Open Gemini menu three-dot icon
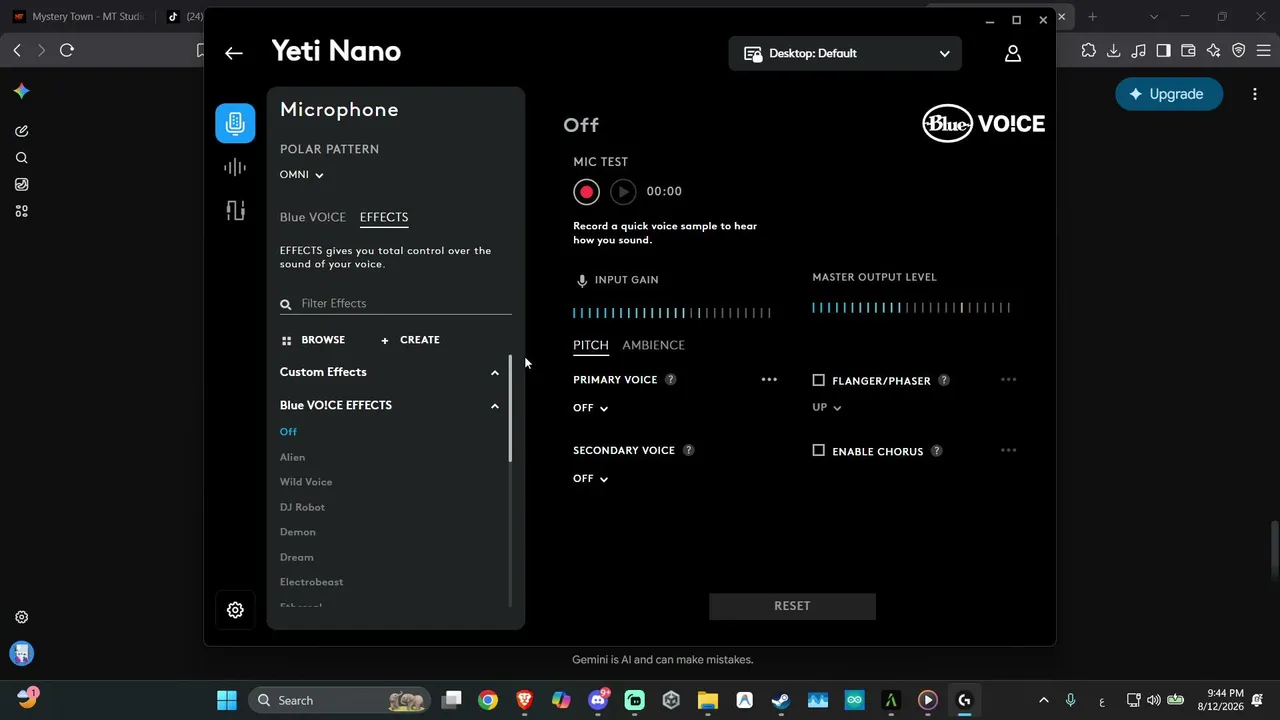1280x720 pixels. point(1255,94)
